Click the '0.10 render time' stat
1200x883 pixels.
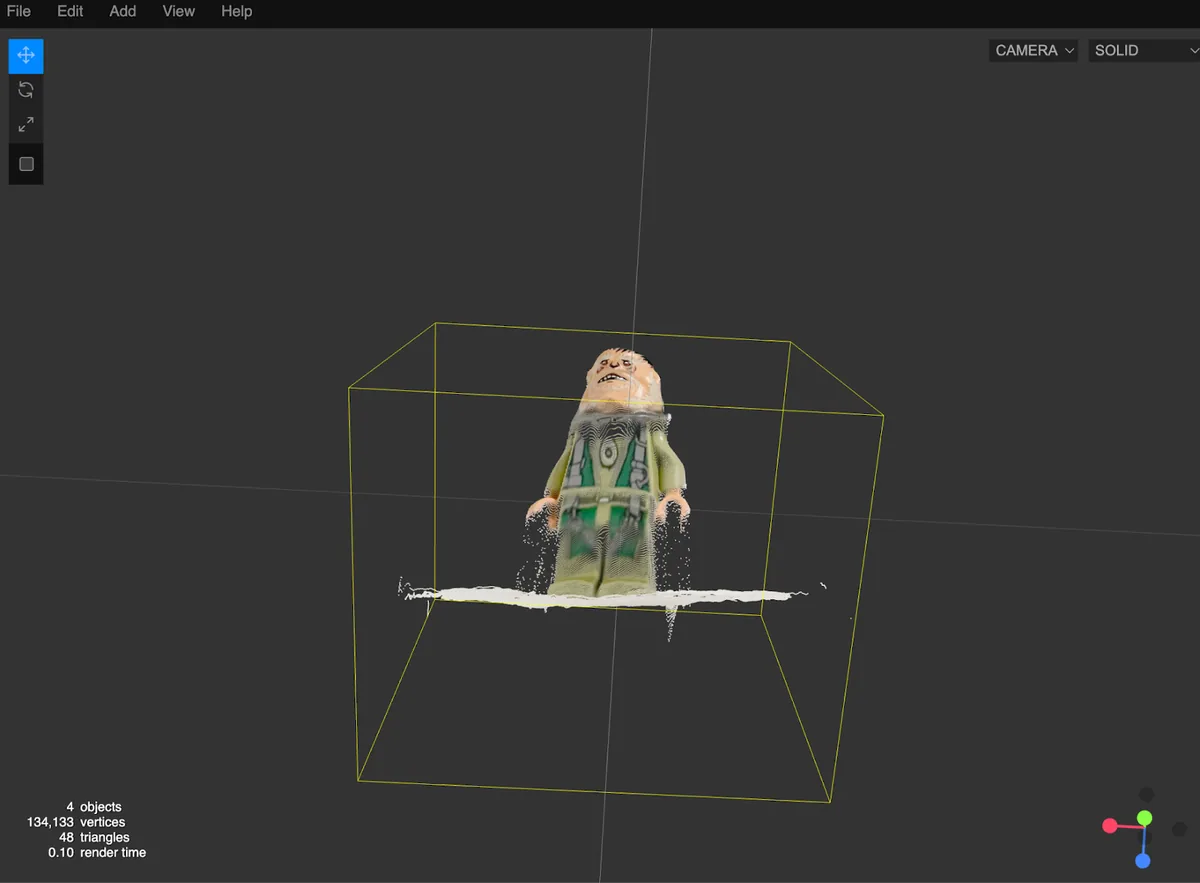pyautogui.click(x=97, y=852)
